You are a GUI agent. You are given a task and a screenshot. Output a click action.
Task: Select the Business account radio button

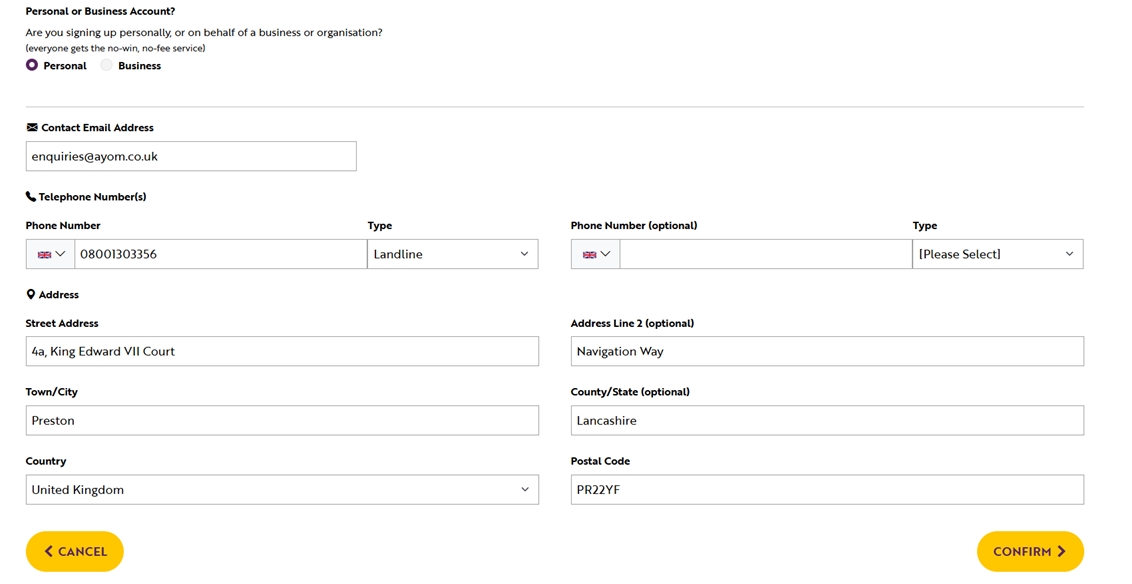point(106,65)
